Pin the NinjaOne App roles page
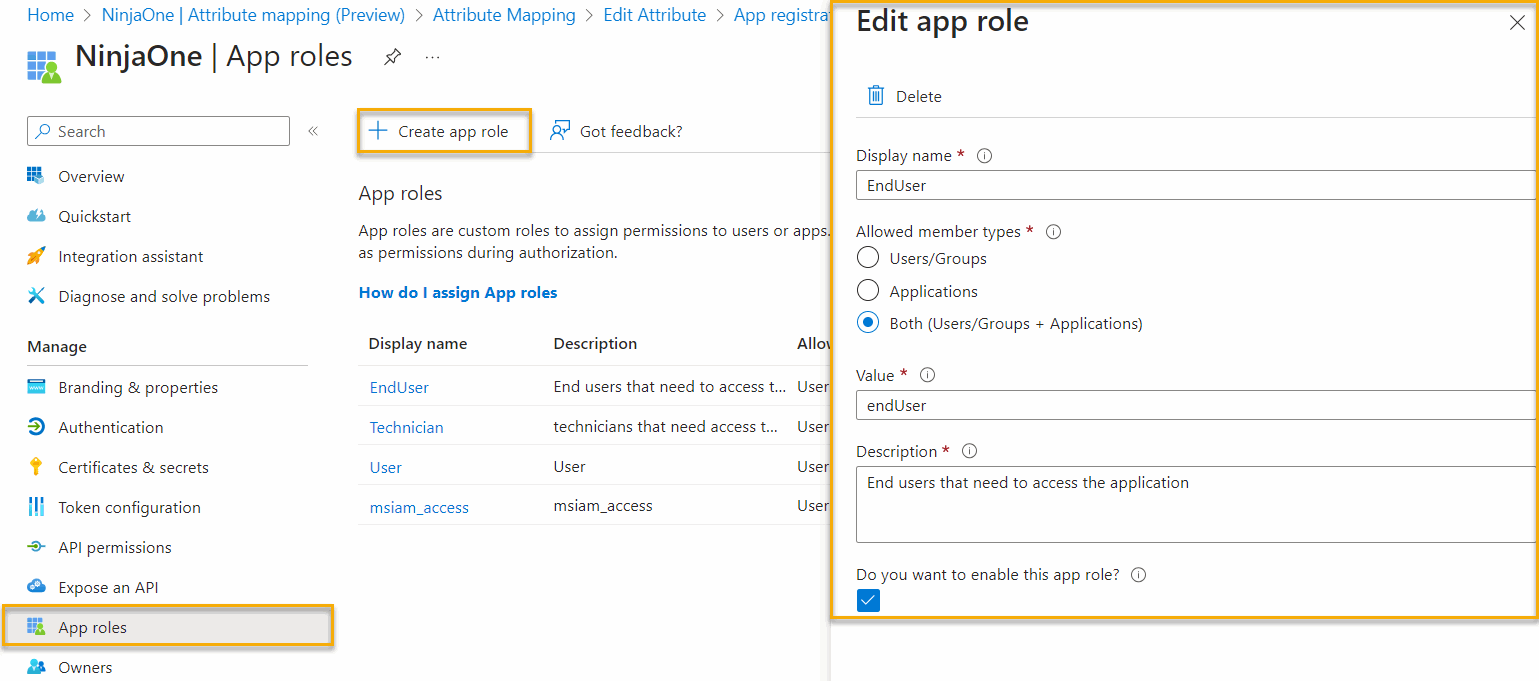 point(393,58)
